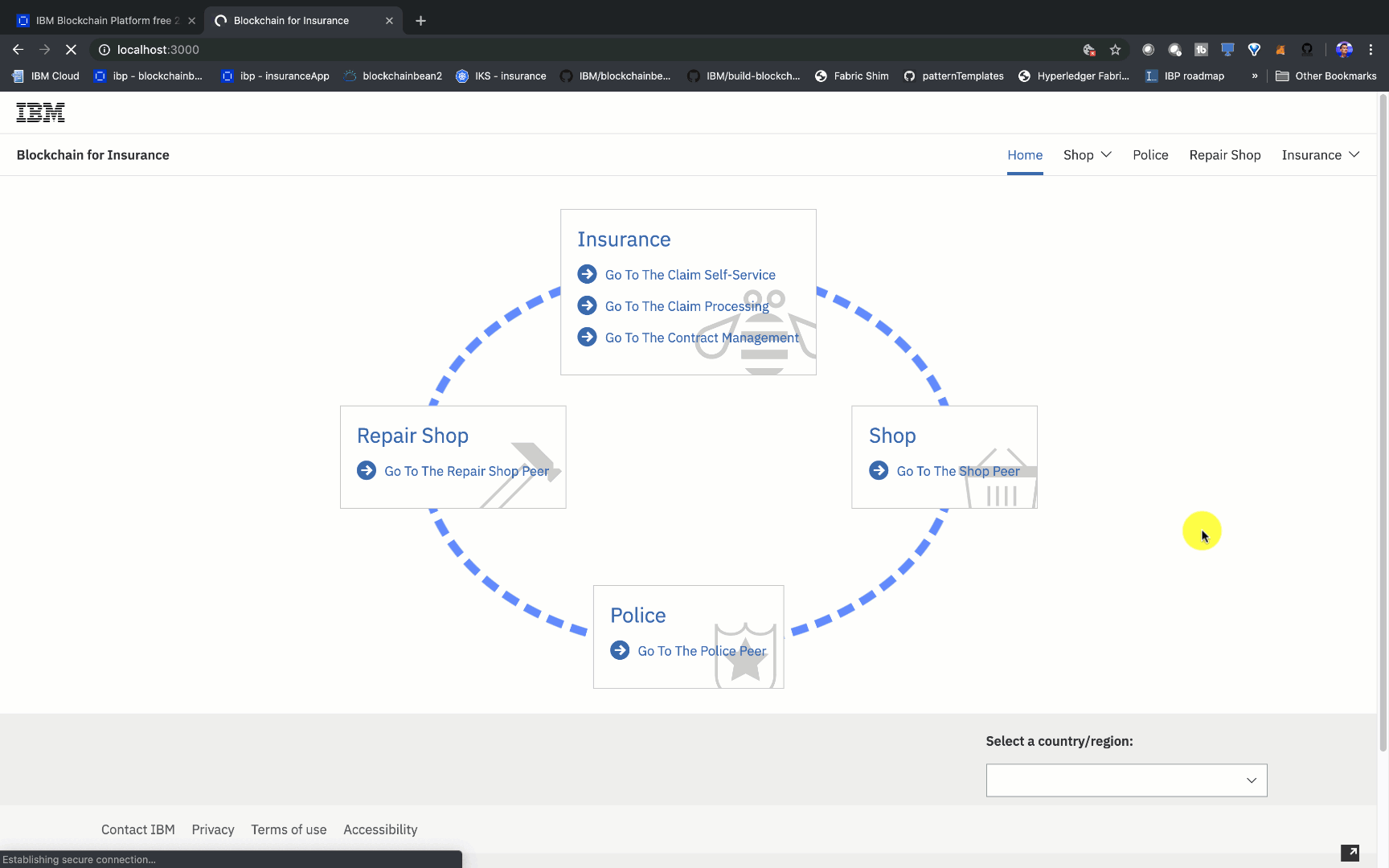Viewport: 1389px width, 868px height.
Task: Click the IBM logo in the header
Action: pyautogui.click(x=40, y=113)
